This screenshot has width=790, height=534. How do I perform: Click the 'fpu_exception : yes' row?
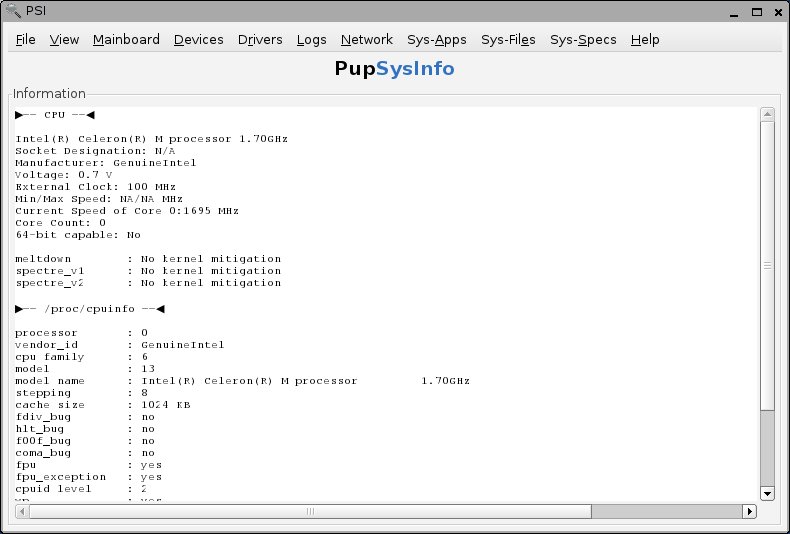click(x=89, y=478)
